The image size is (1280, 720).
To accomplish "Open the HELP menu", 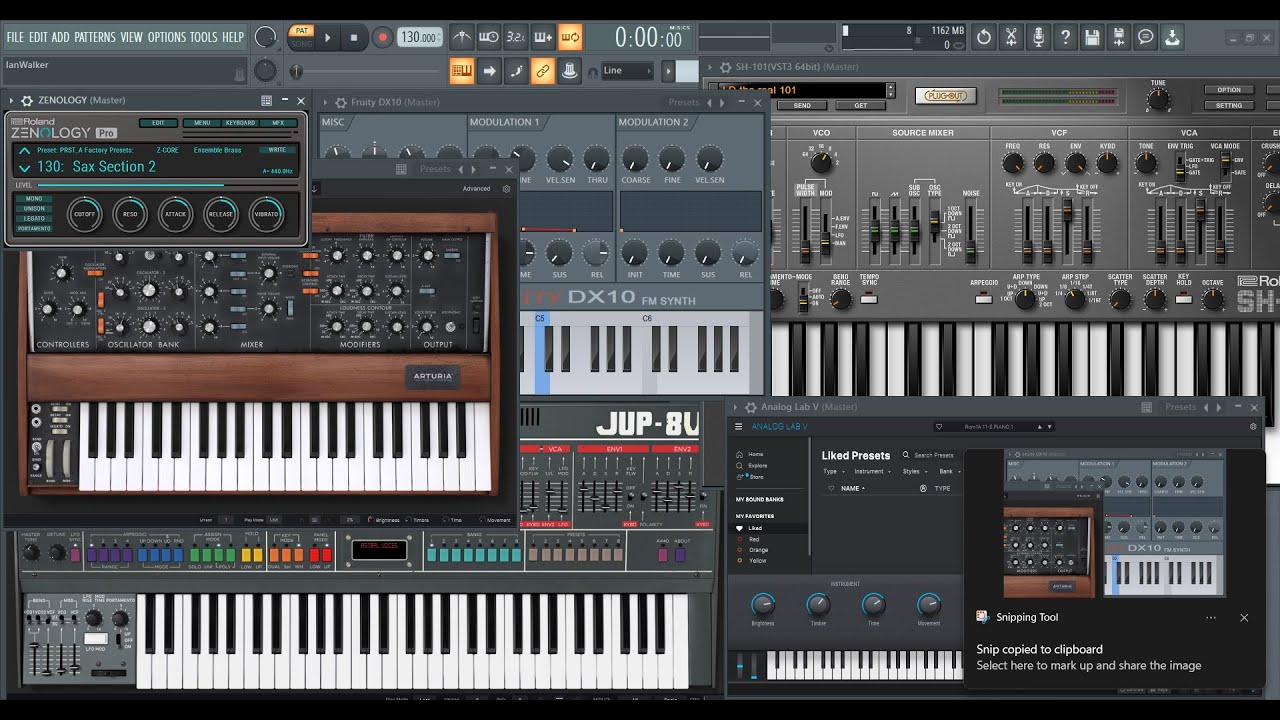I will (233, 37).
